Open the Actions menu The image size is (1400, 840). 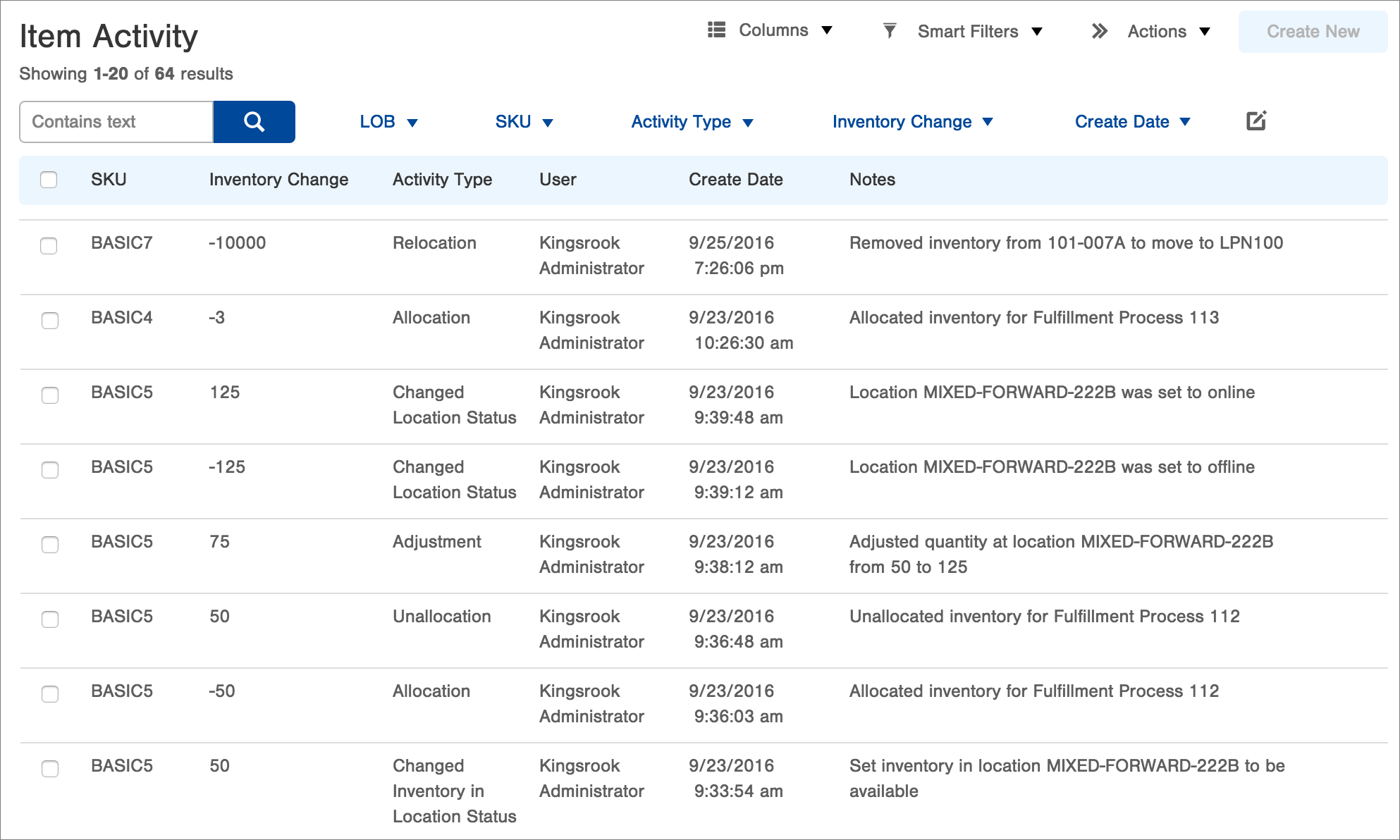click(x=1168, y=32)
